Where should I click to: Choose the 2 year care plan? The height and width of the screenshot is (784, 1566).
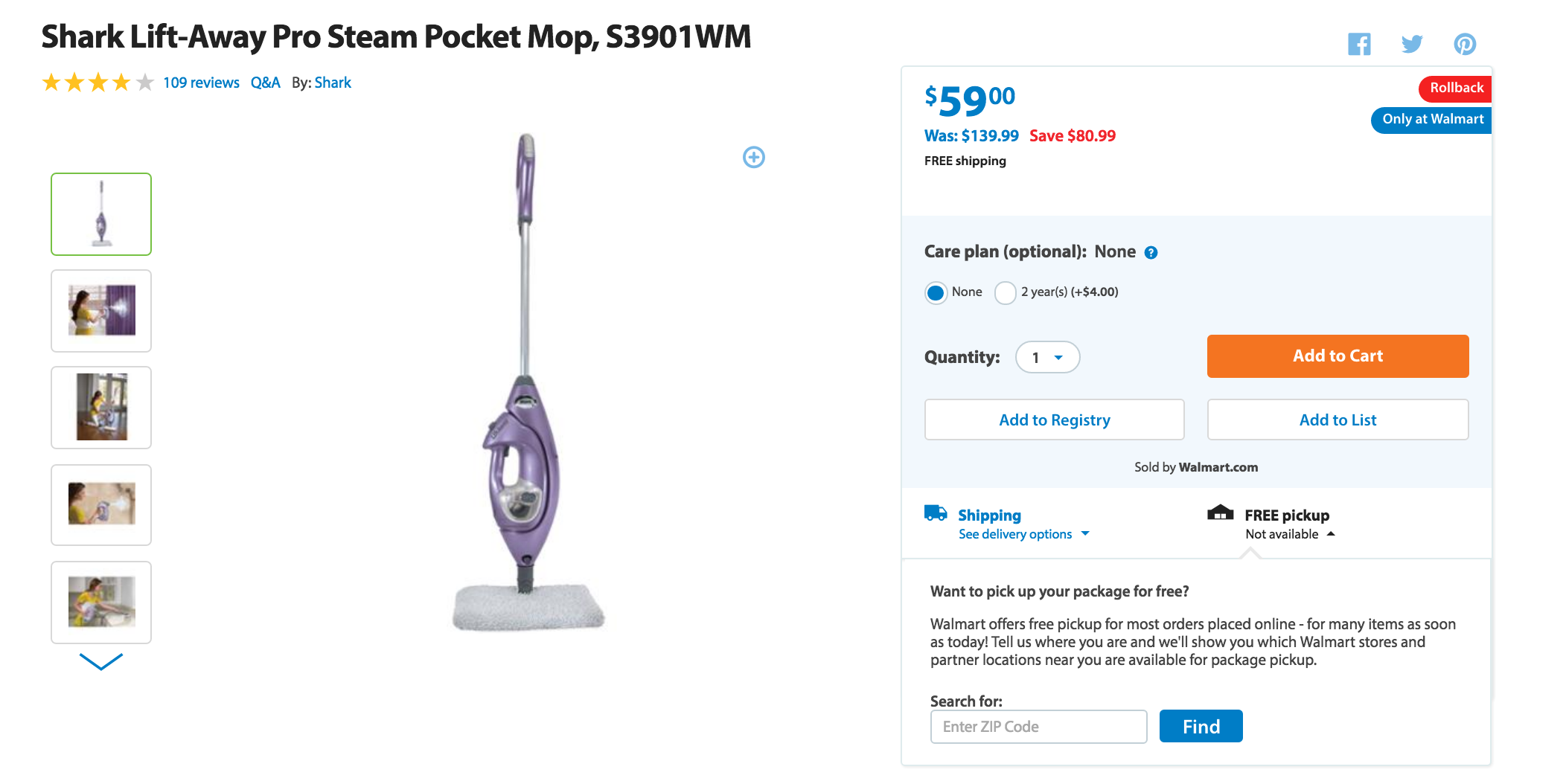pyautogui.click(x=1006, y=292)
